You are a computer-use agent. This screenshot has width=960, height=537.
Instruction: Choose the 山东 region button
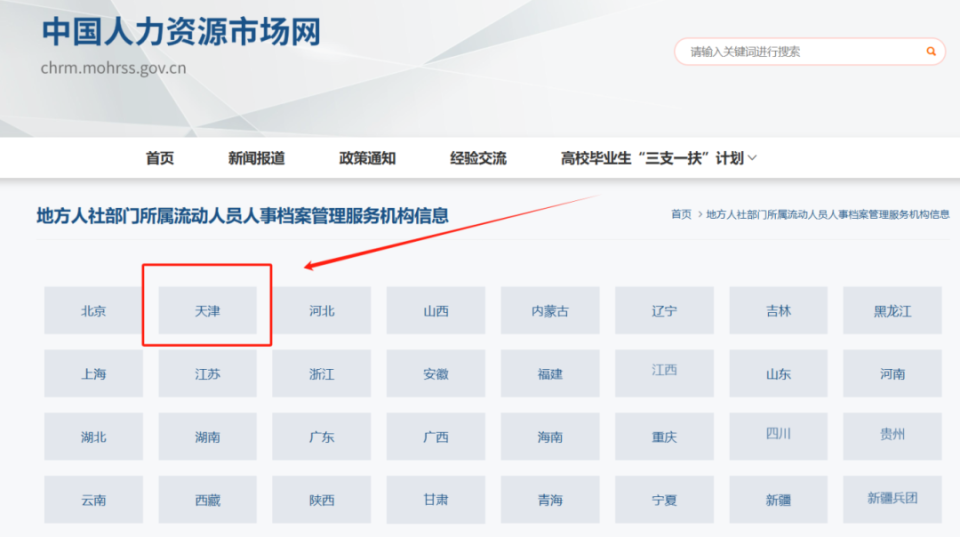pyautogui.click(x=778, y=374)
